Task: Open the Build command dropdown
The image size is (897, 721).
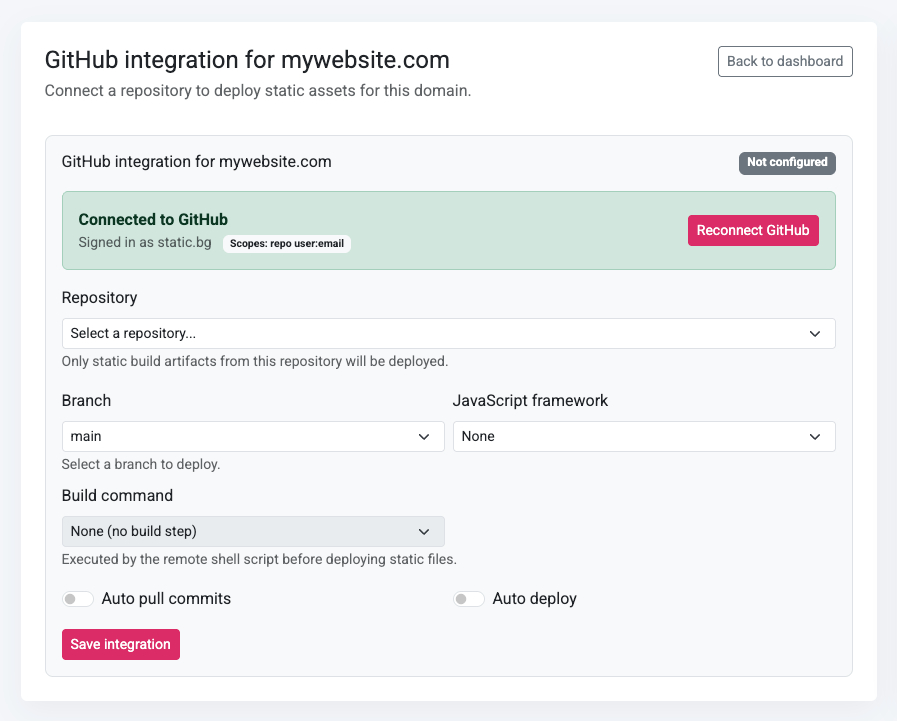Action: tap(253, 531)
